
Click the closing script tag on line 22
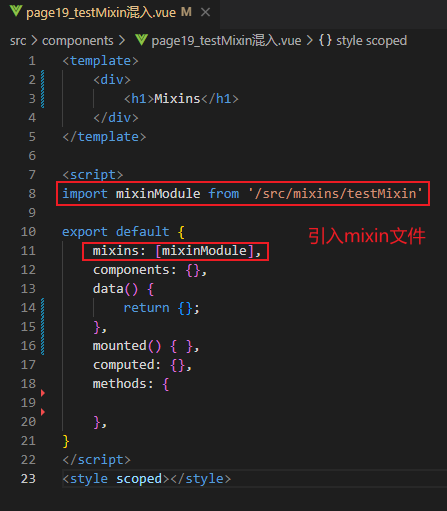point(97,460)
